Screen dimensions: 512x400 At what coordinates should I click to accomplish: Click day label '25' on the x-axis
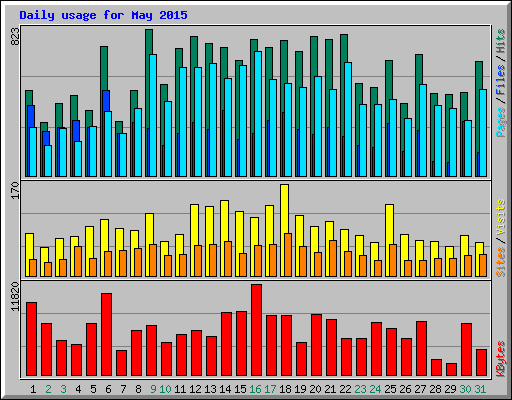point(390,389)
